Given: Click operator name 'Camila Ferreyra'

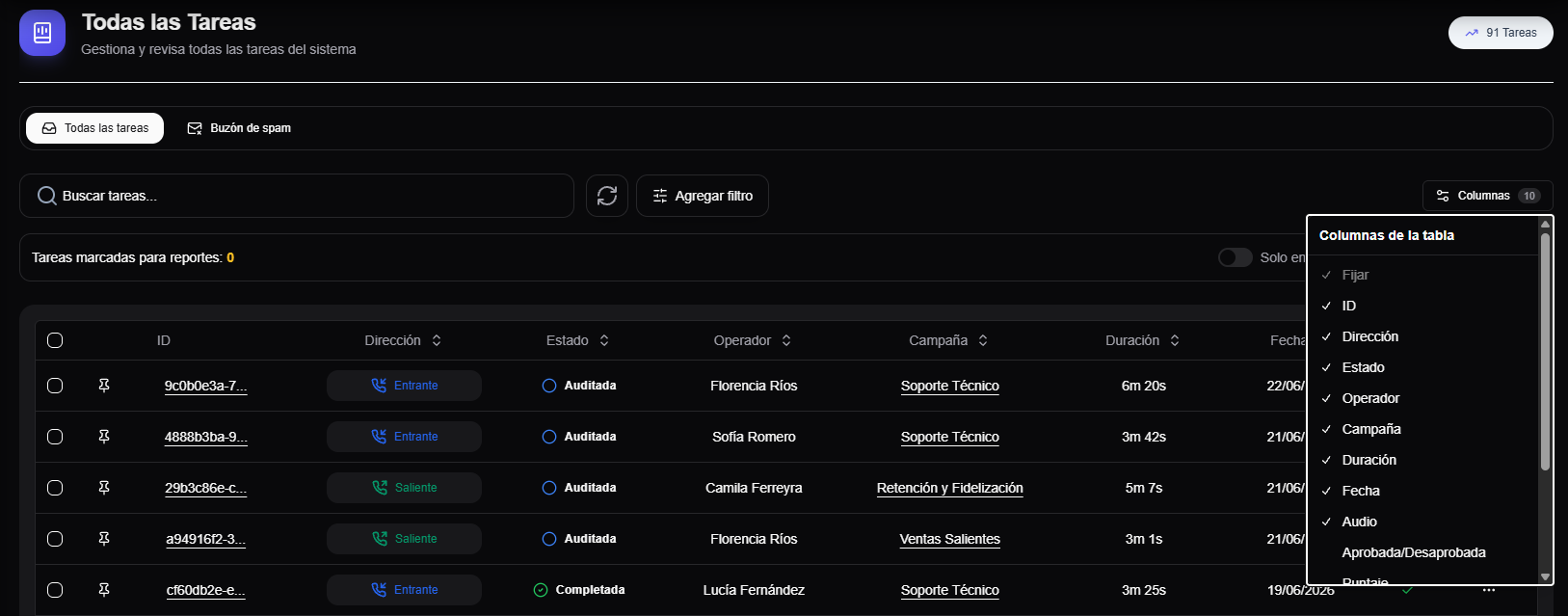Looking at the screenshot, I should [x=754, y=488].
